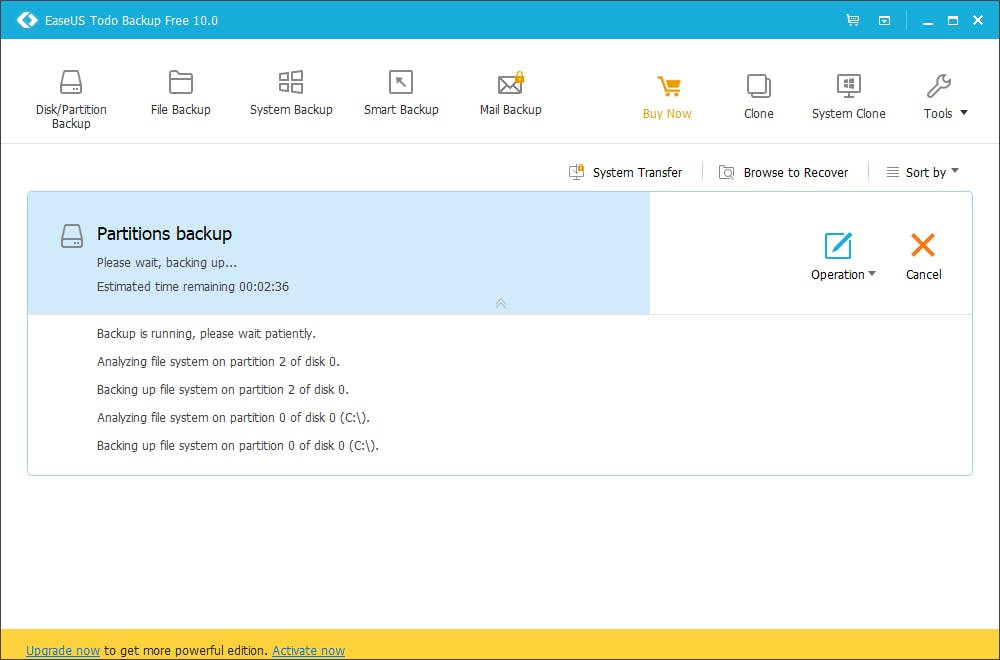1000x660 pixels.
Task: Click System Transfer
Action: pos(625,172)
